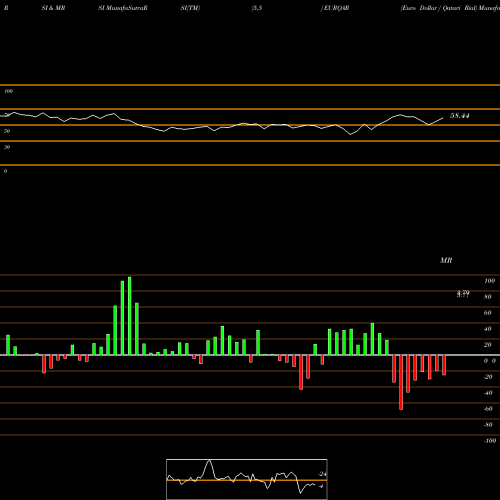Click the -24 value in mini chart

[323, 474]
